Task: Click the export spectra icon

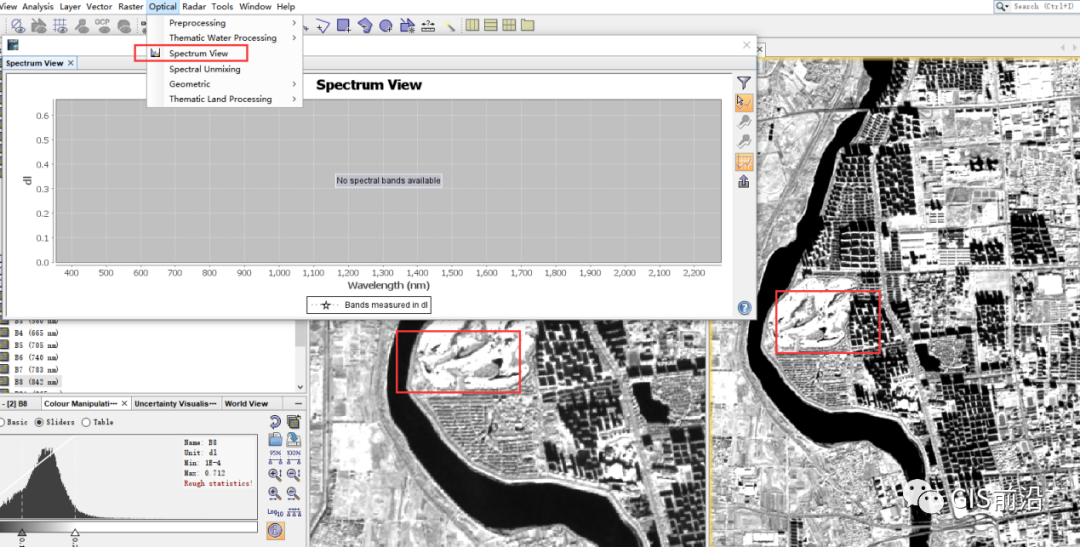Action: (x=744, y=182)
